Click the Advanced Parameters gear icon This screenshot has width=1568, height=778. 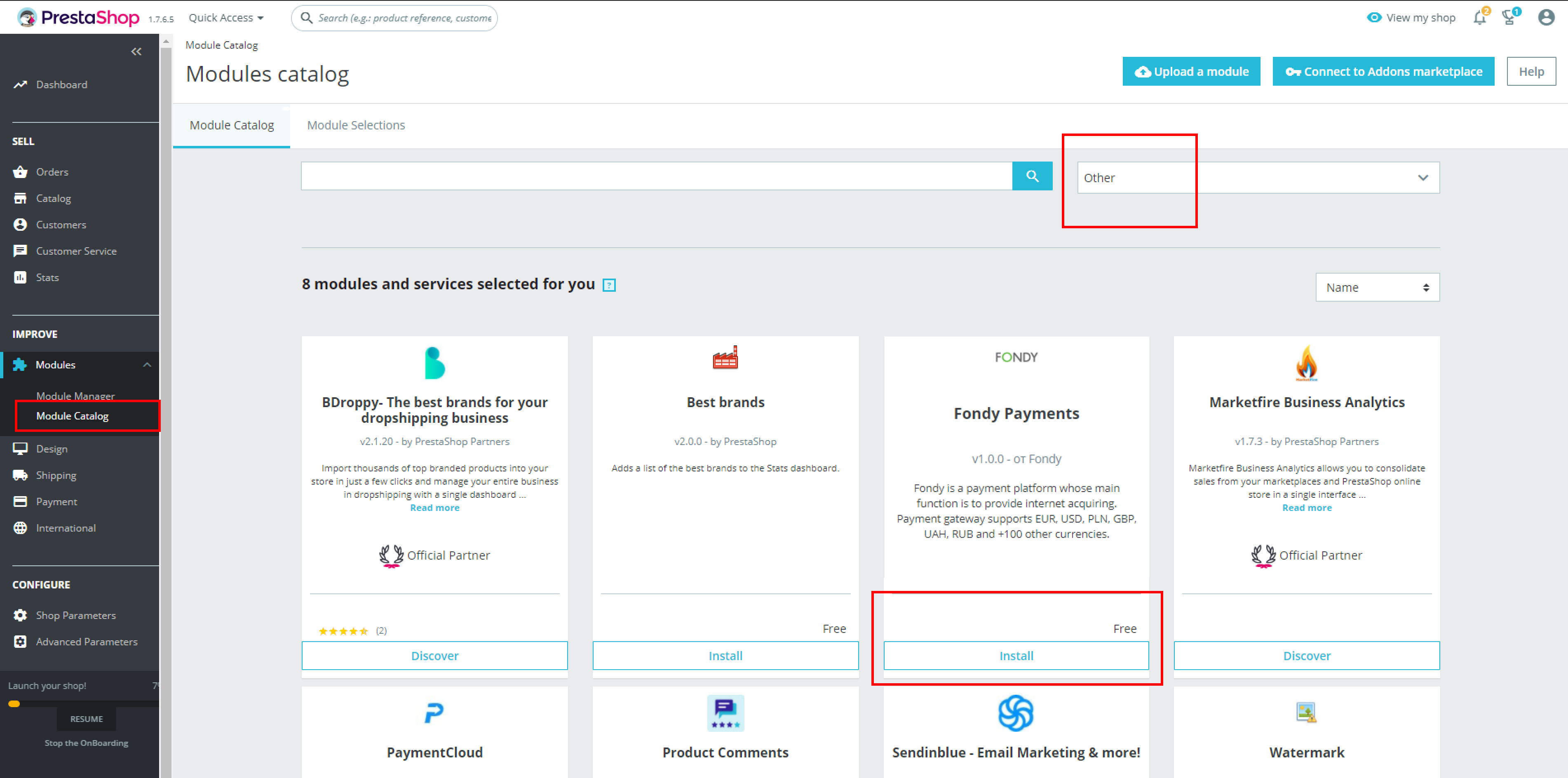click(20, 642)
